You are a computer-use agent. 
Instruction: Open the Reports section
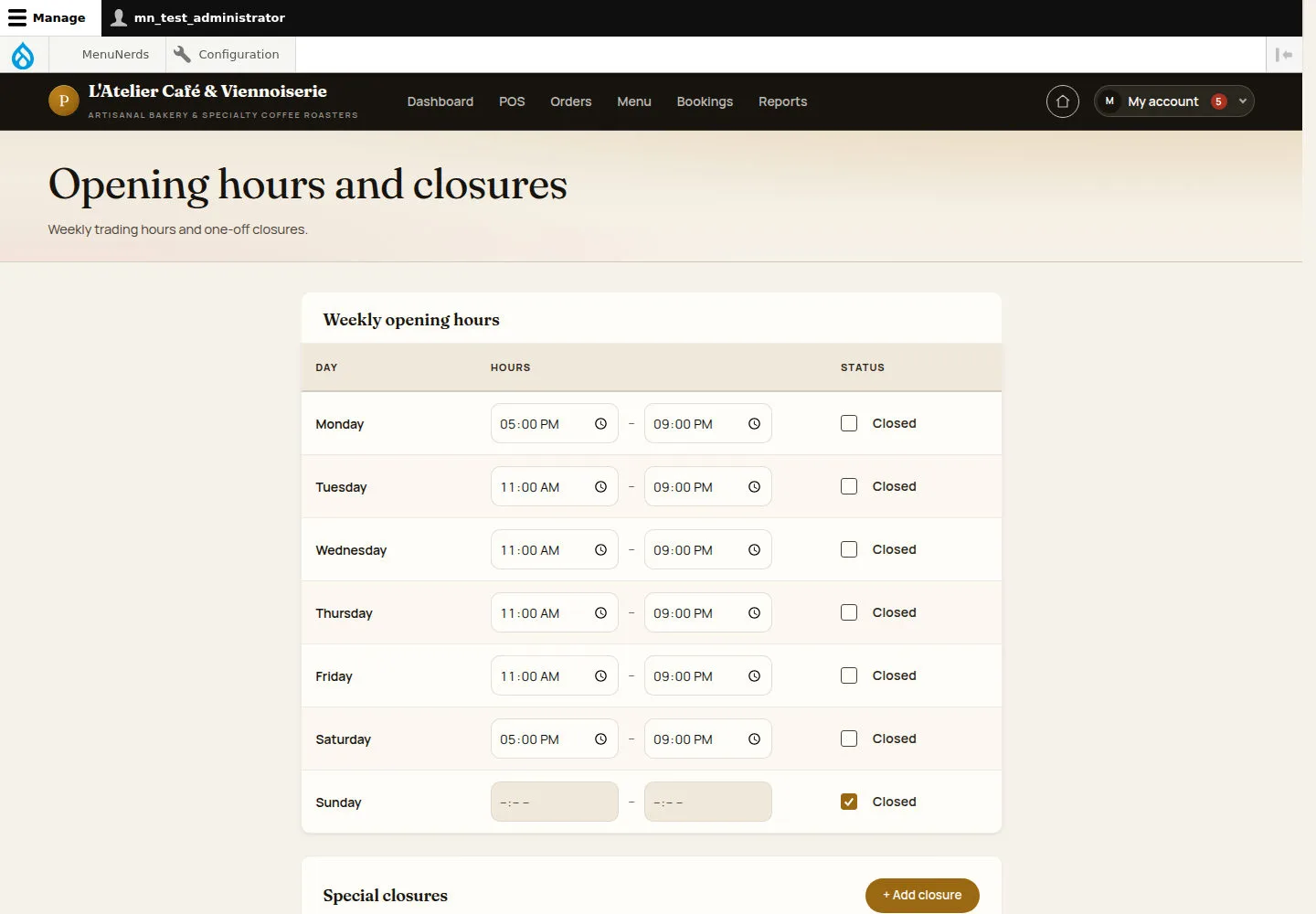[x=783, y=101]
